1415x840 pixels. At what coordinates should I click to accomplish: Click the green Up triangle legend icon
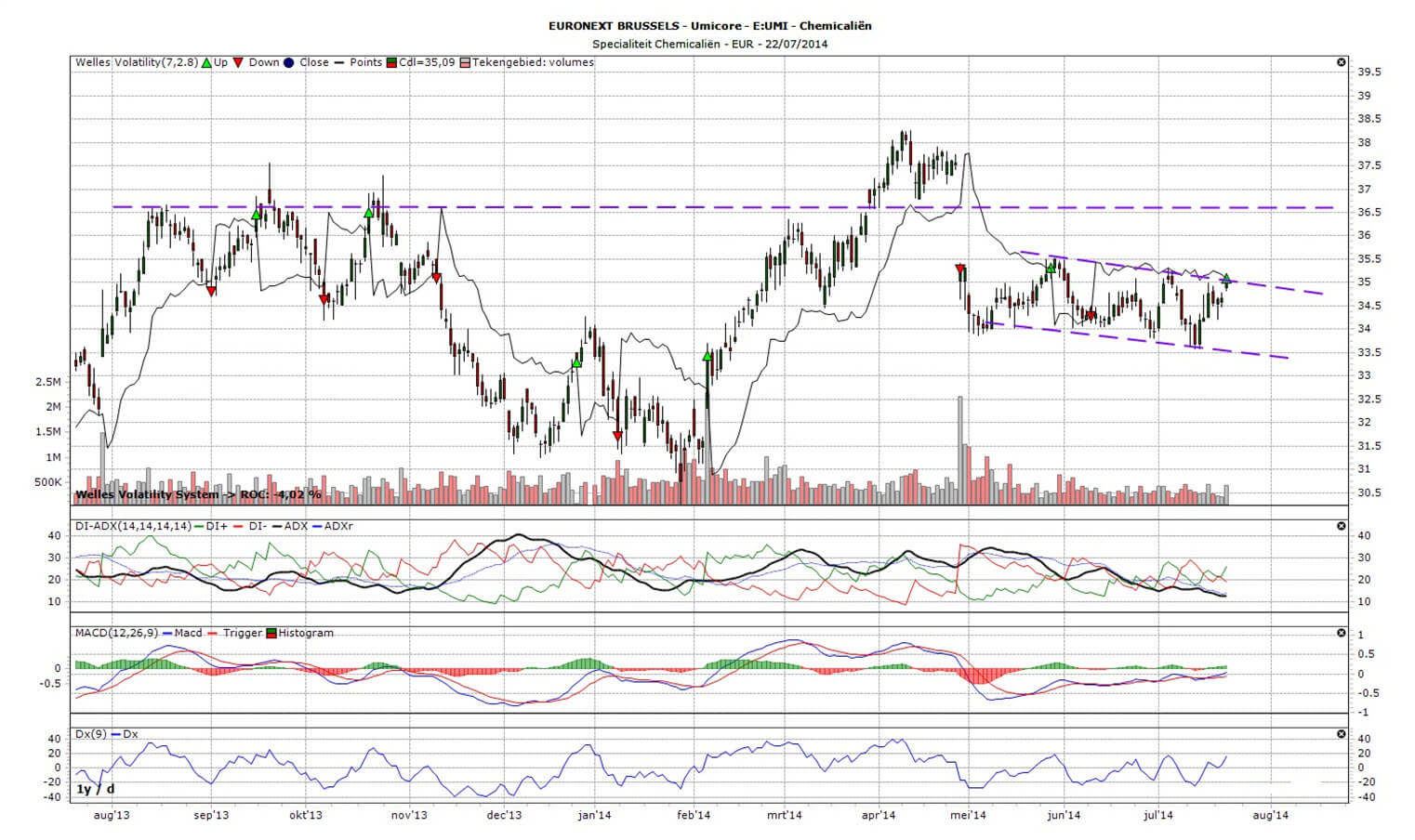[206, 63]
